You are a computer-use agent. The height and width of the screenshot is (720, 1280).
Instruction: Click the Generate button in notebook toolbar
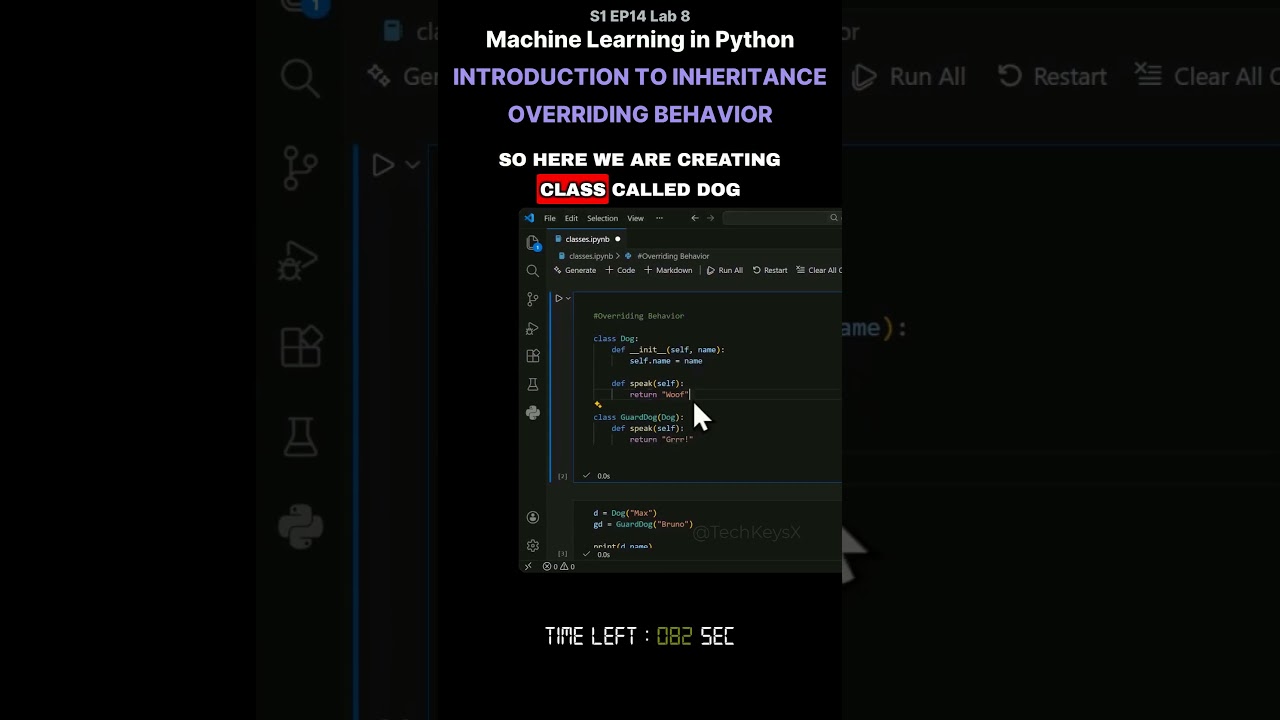click(575, 270)
